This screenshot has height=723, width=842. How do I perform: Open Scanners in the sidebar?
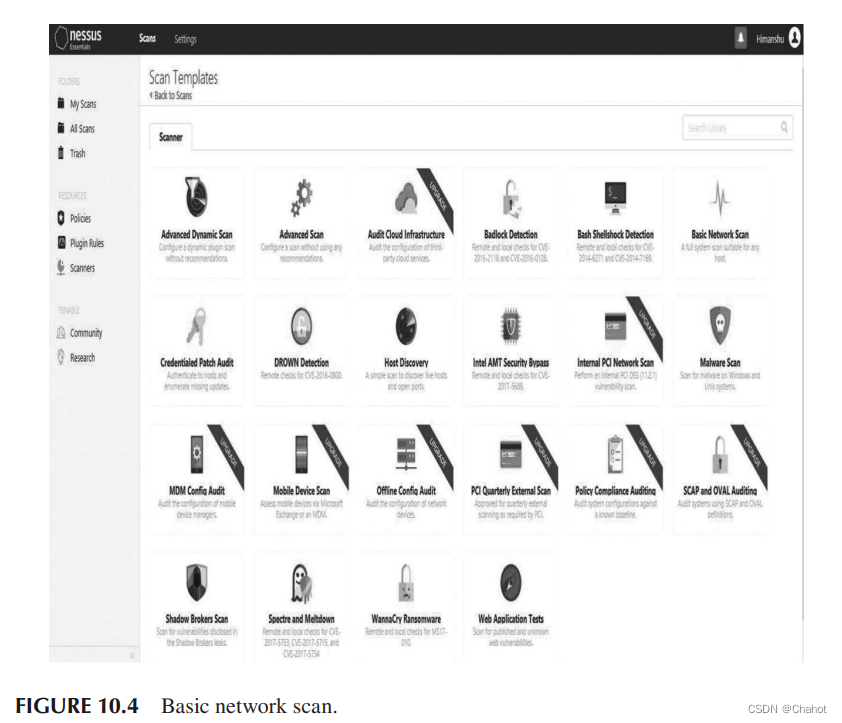(x=76, y=267)
